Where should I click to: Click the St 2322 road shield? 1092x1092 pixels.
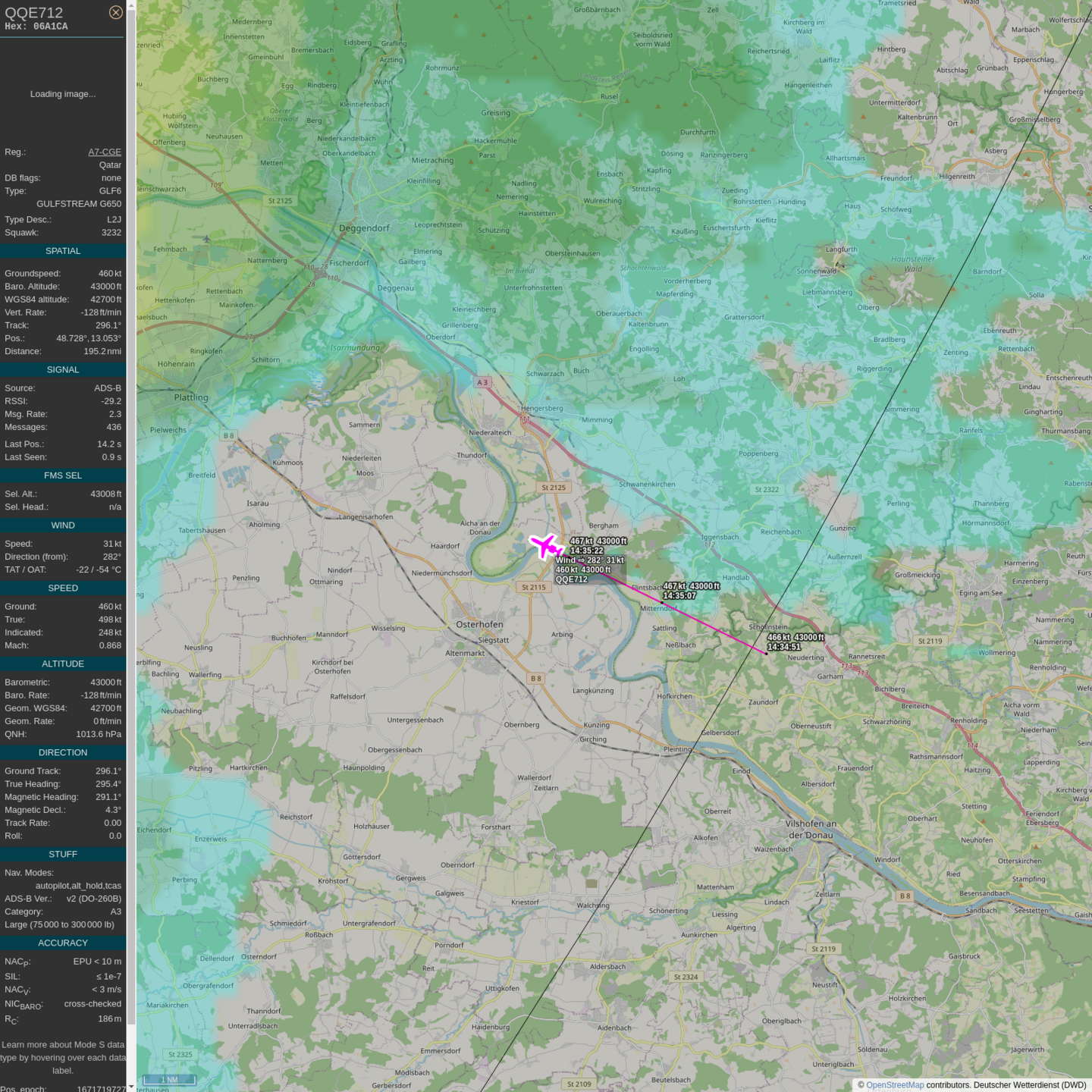tap(767, 490)
